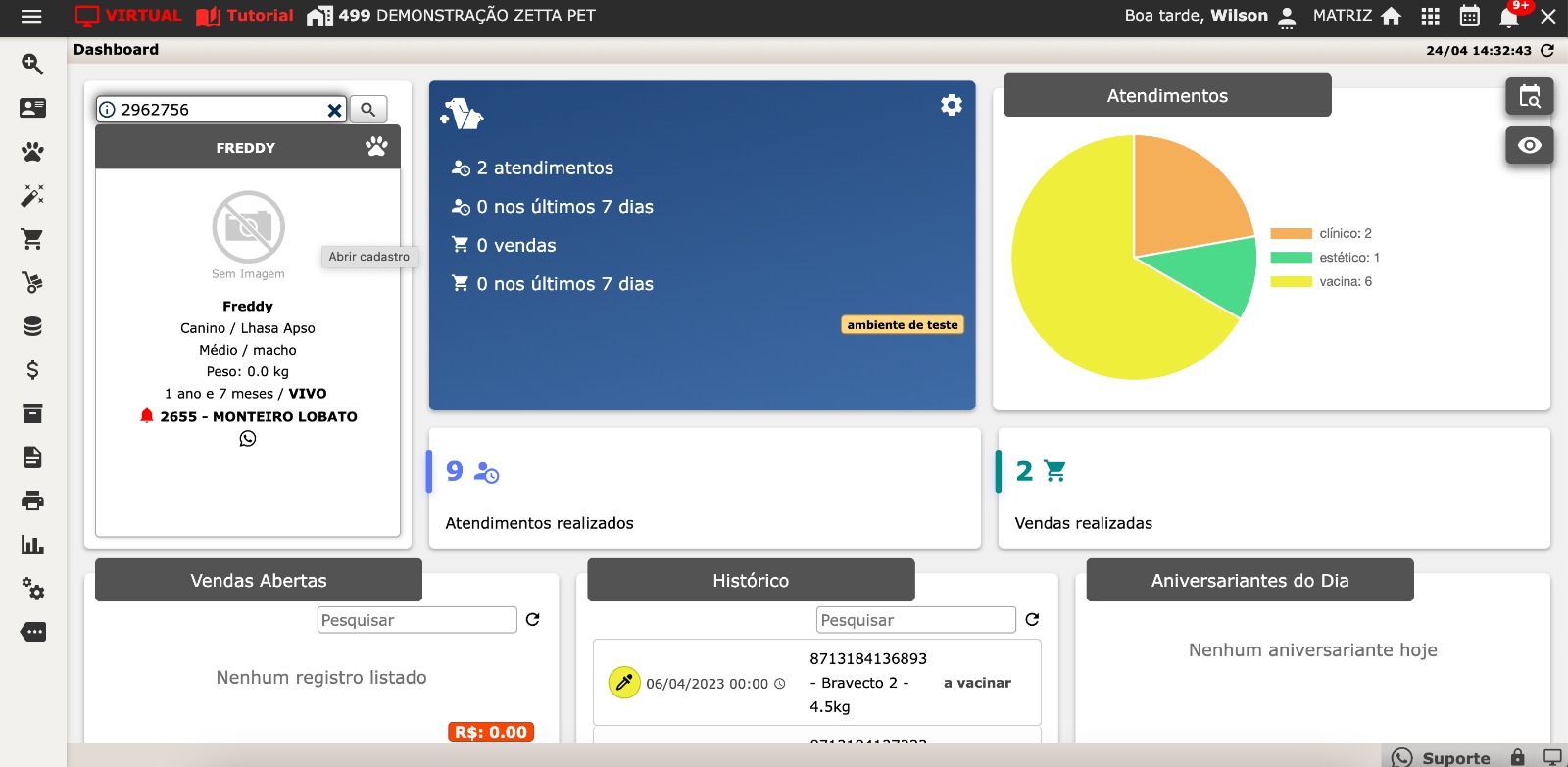The width and height of the screenshot is (1568, 767).
Task: Open the Tutorial menu item
Action: pos(245,16)
